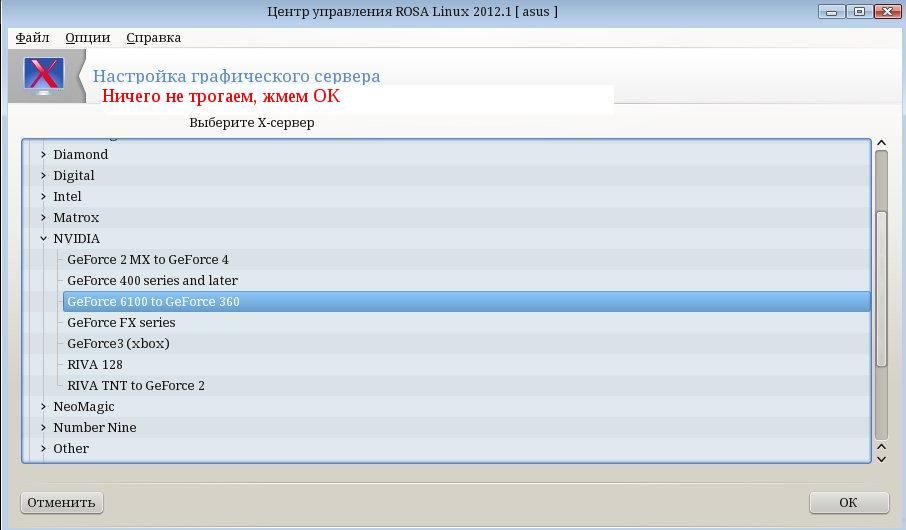Open the Файл menu

tap(32, 38)
